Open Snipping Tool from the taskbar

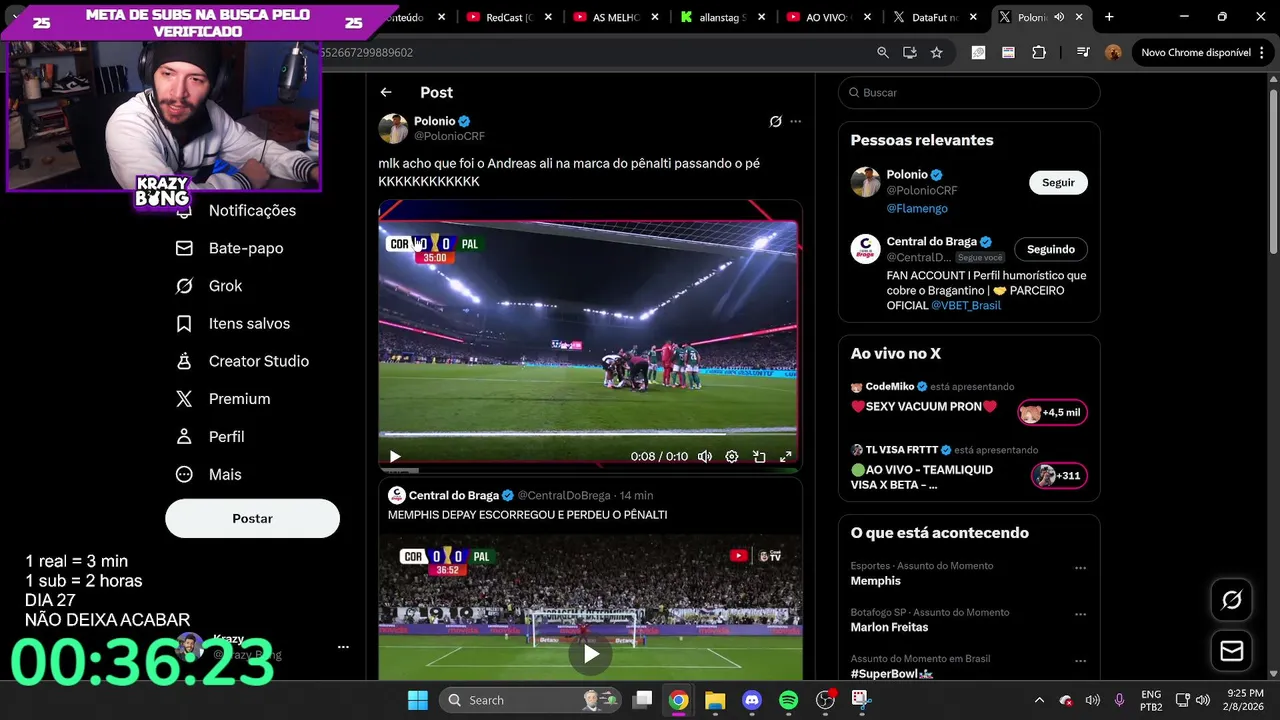[861, 700]
